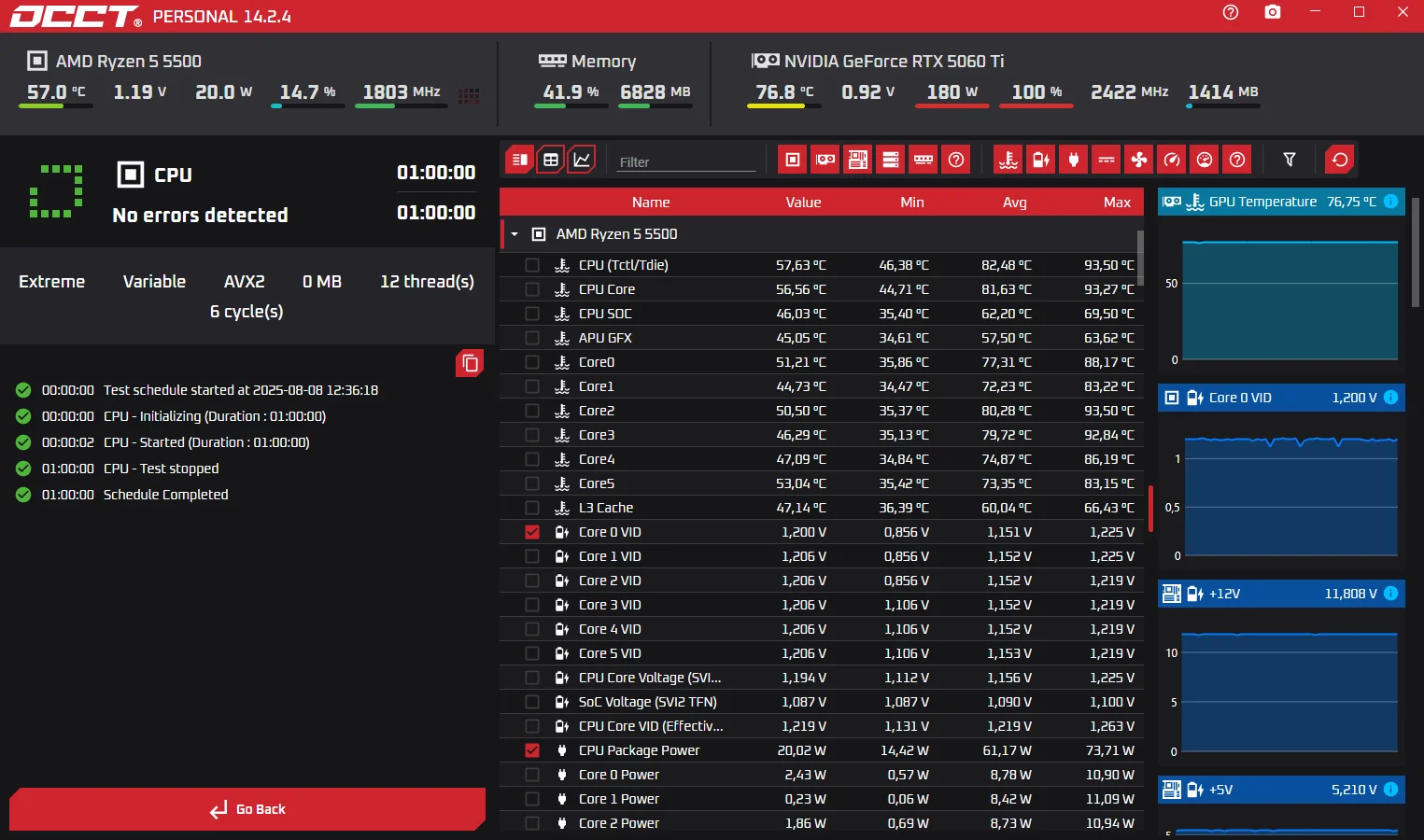Toggle the power plug sensor filter icon
1424x840 pixels.
1074,160
